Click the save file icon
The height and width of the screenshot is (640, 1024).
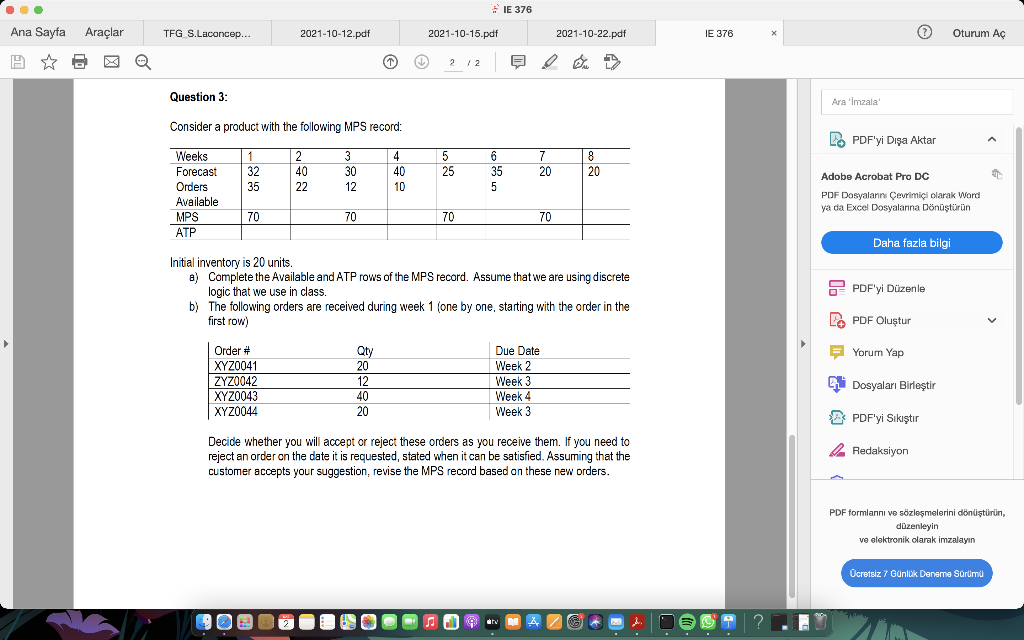[x=18, y=62]
